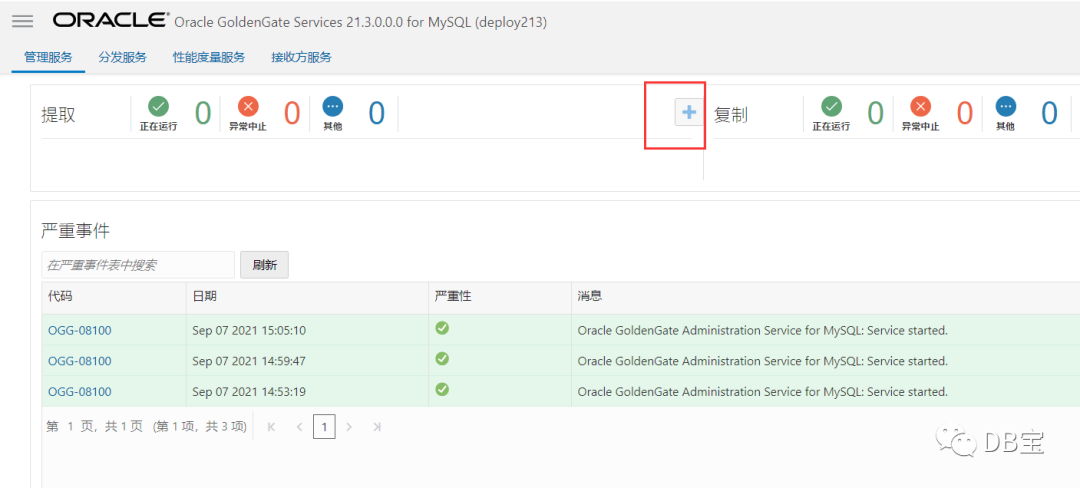The image size is (1080, 488).
Task: Click Extract running count 0
Action: 202,113
